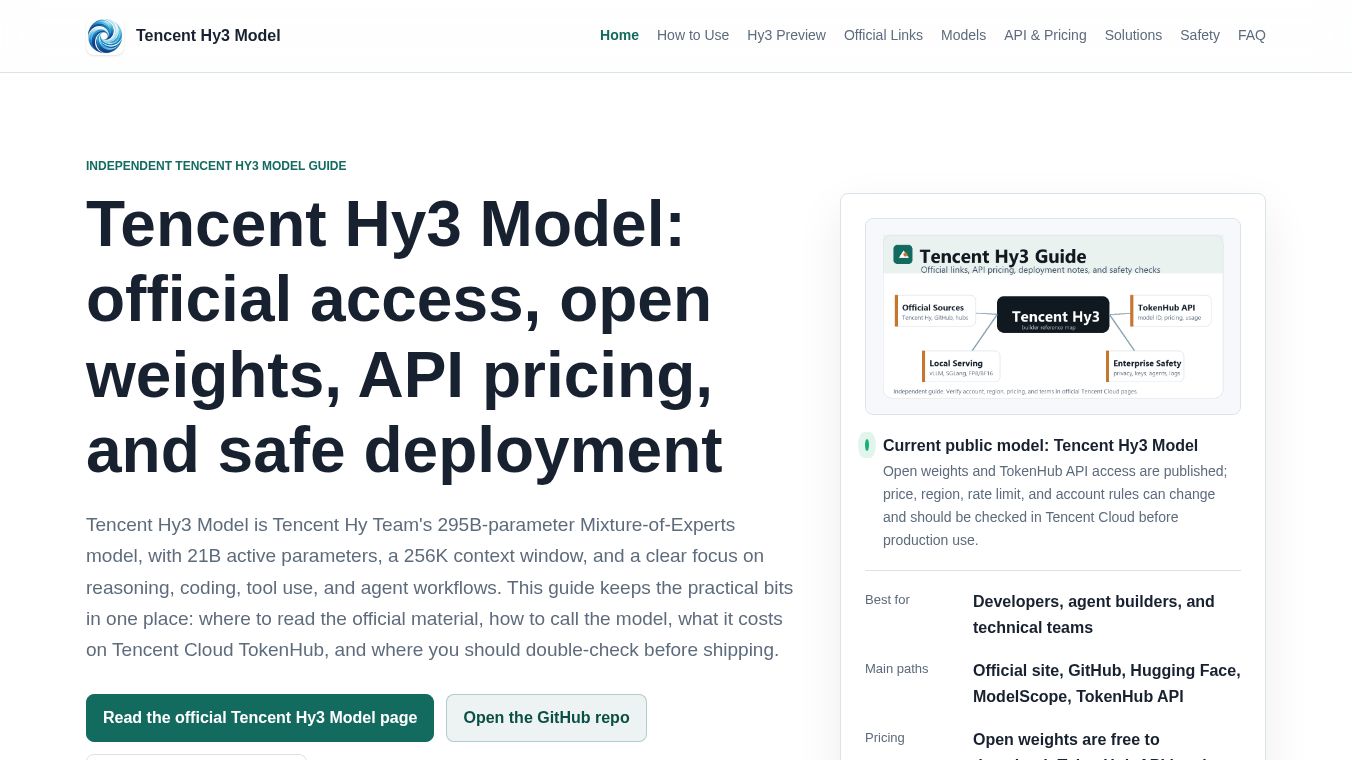
Task: Open the Home nav item
Action: [x=619, y=35]
